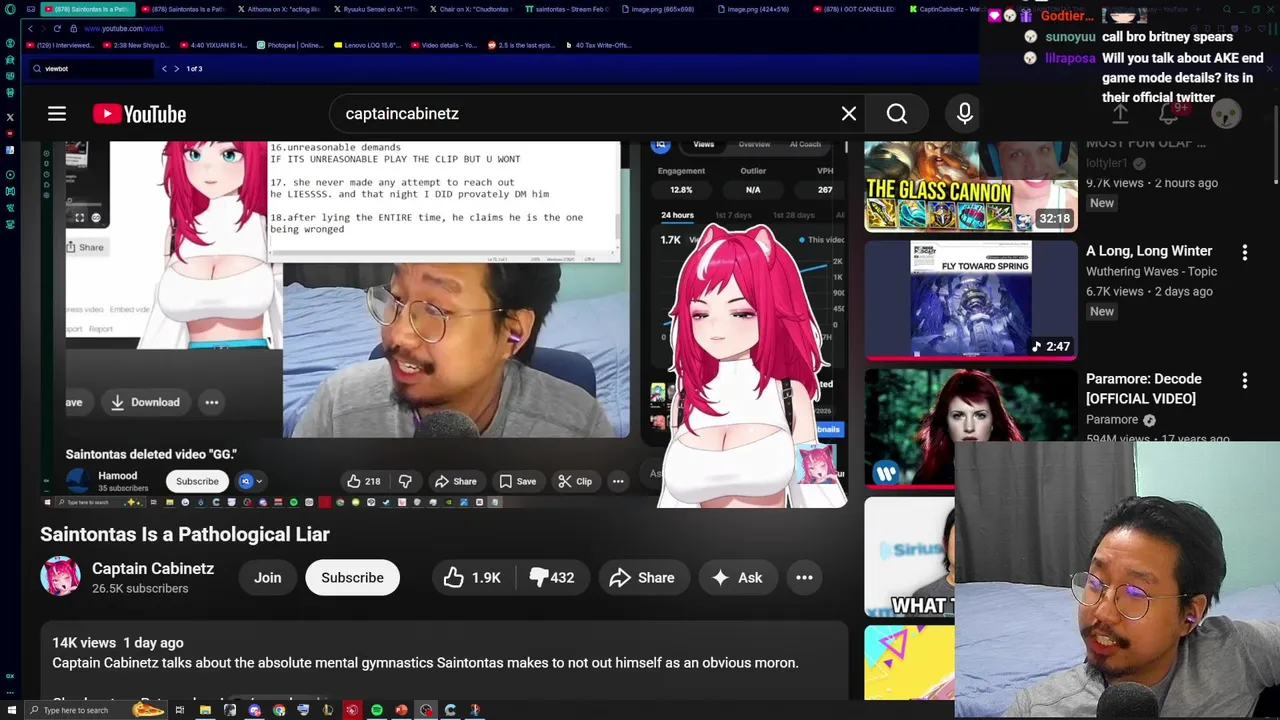Open the Create upload button
Screen dimensions: 1280x720
pos(1121,114)
